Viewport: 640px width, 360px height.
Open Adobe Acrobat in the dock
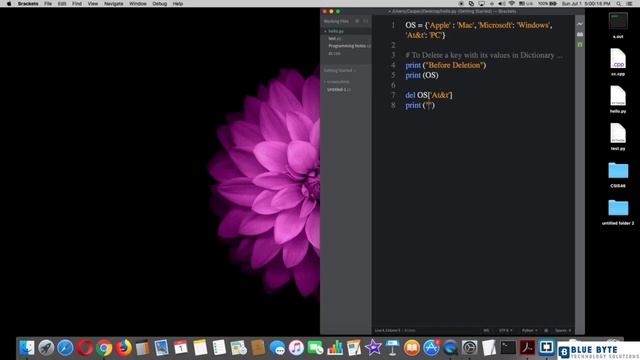point(527,348)
